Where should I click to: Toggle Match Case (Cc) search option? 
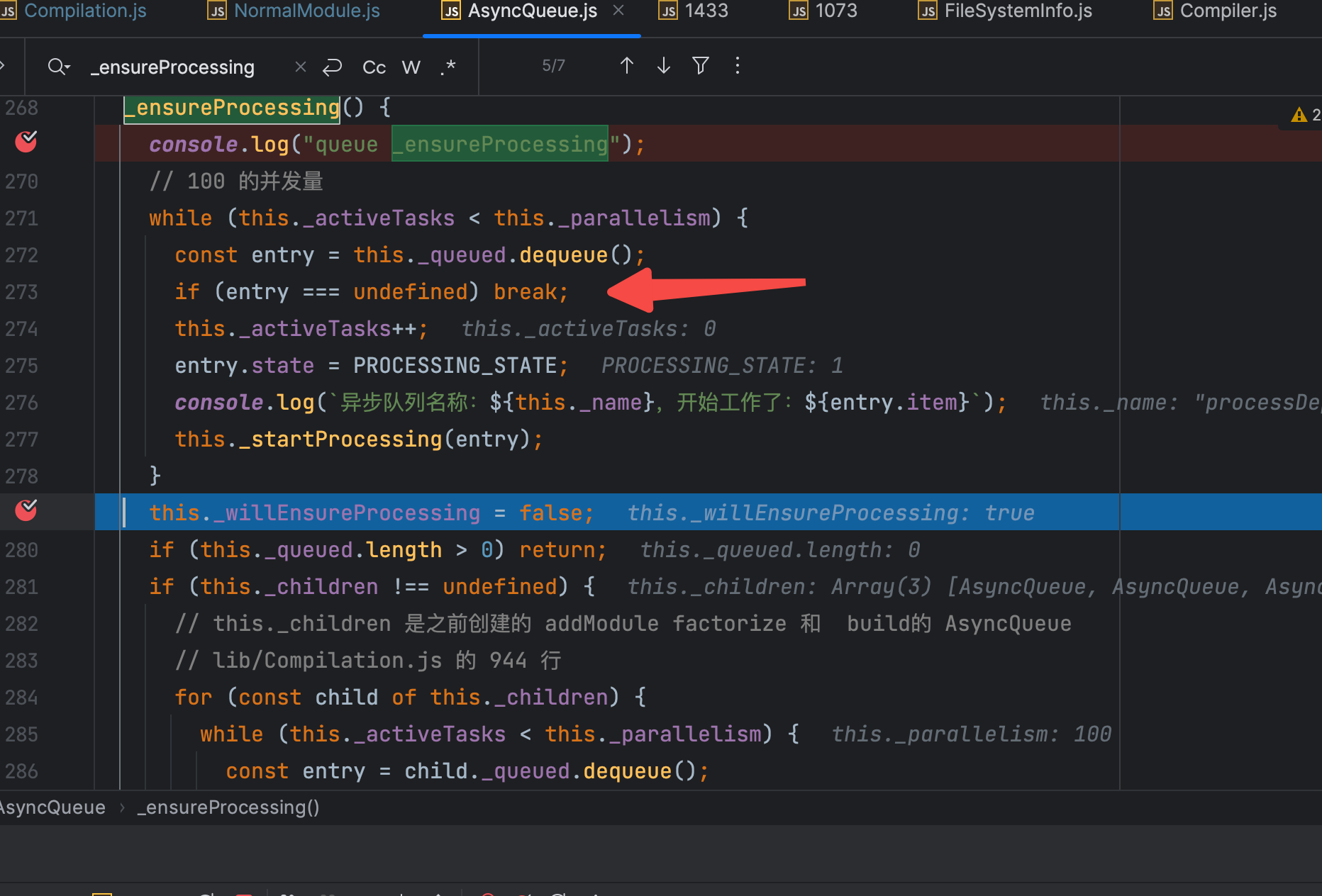(x=374, y=67)
